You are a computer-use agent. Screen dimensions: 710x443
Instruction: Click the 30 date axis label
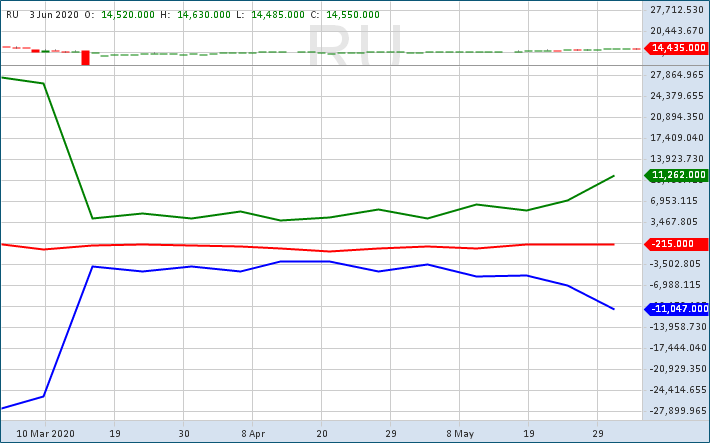(x=183, y=433)
